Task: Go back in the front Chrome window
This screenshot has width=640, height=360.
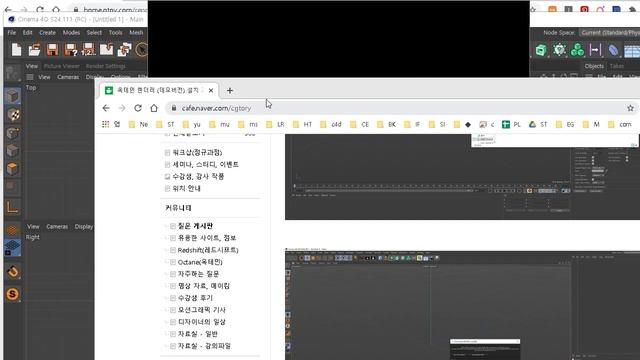Action: click(106, 108)
